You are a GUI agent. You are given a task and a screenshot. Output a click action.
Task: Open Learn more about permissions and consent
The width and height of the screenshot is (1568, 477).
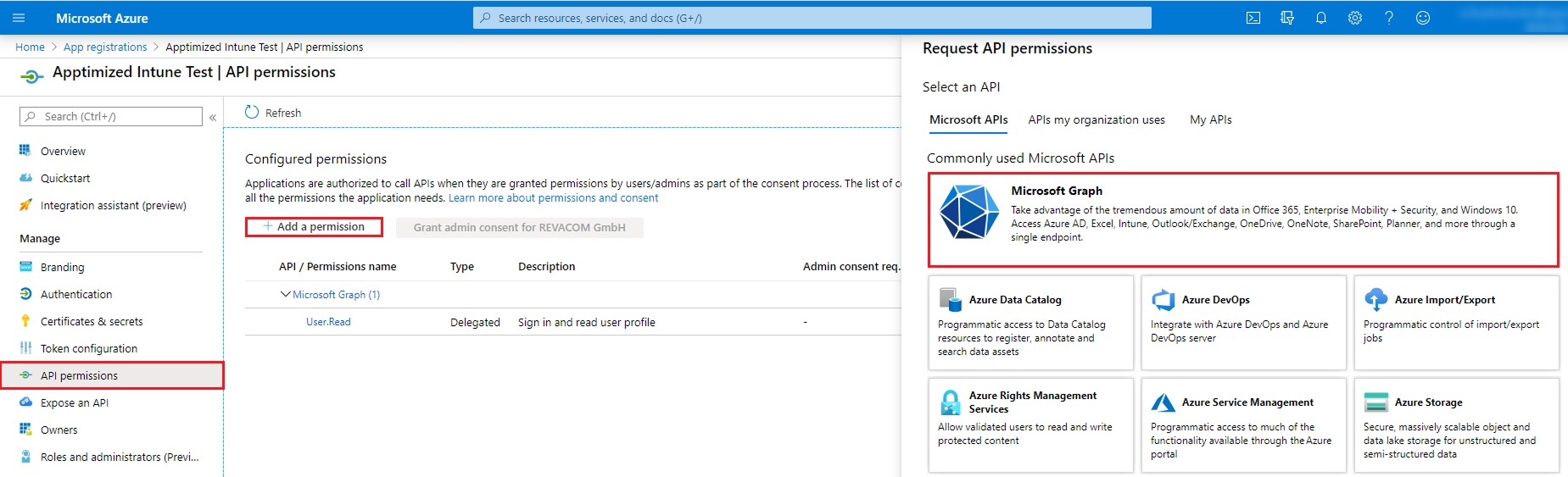point(553,198)
